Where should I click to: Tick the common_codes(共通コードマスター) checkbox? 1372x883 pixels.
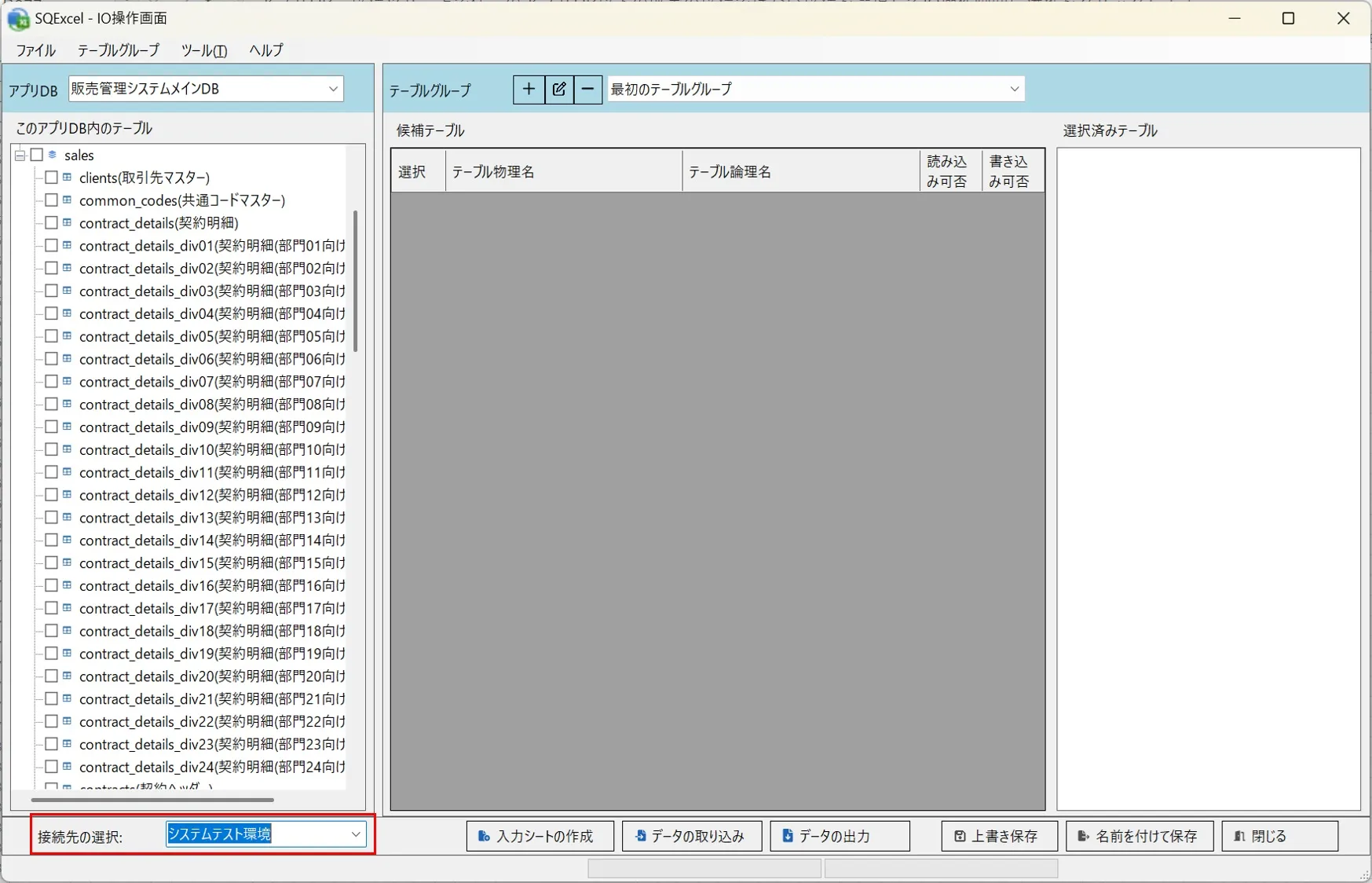(x=51, y=200)
